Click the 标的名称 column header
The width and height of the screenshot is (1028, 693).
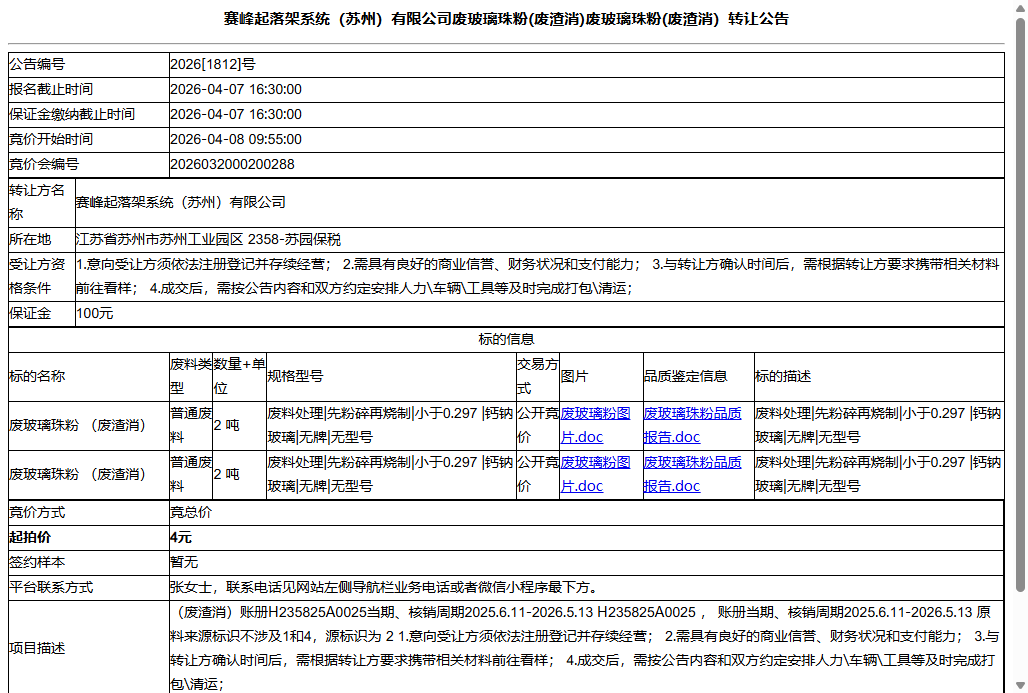[37, 376]
